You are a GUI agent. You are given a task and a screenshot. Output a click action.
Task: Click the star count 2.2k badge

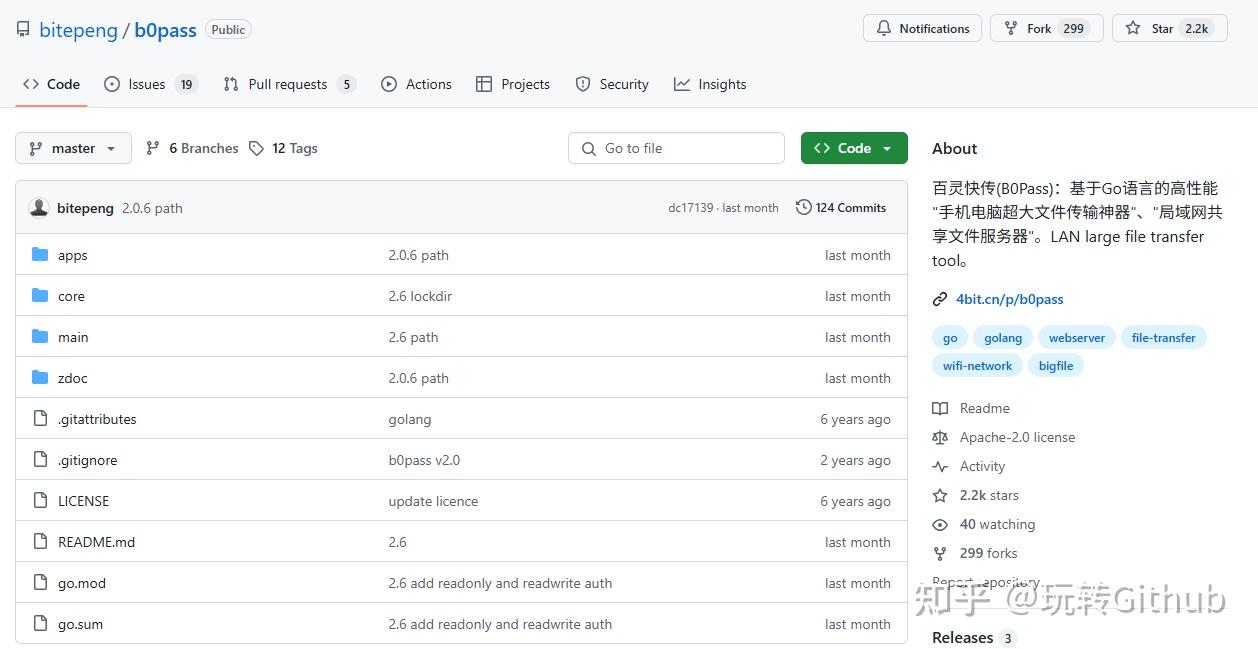tap(1196, 29)
